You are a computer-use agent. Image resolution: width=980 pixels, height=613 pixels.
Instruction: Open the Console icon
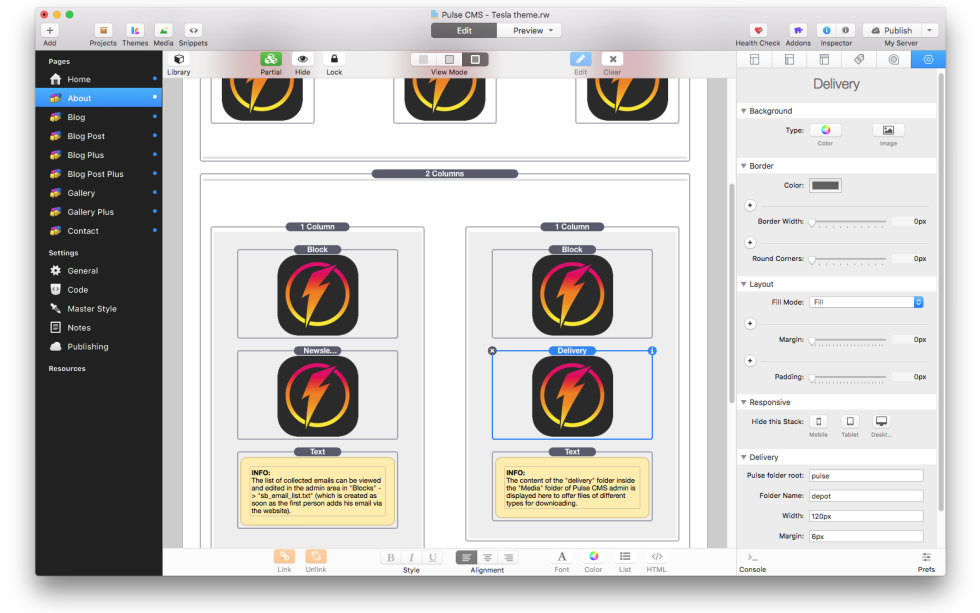pos(752,557)
